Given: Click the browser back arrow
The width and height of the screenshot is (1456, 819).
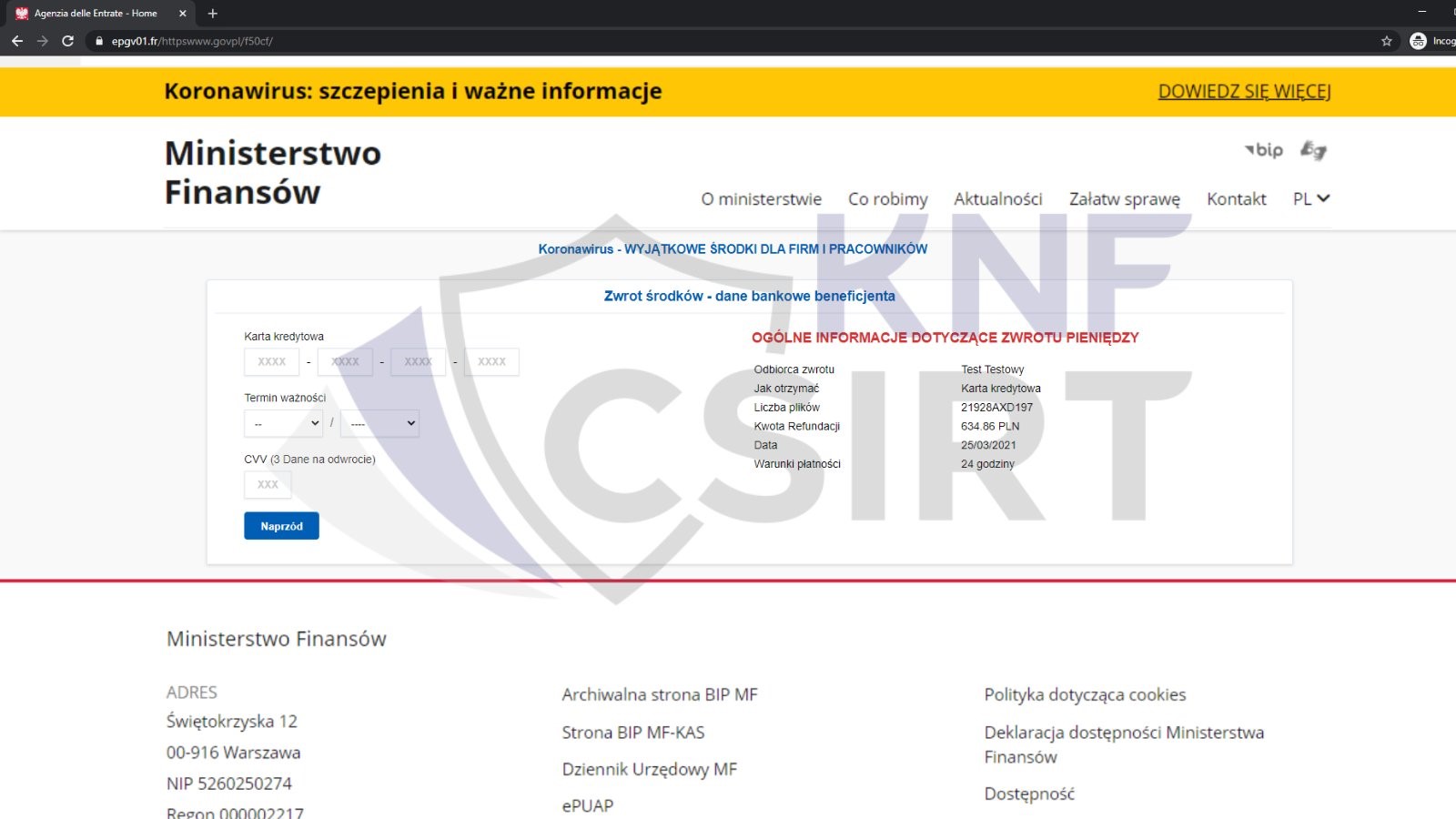Looking at the screenshot, I should 16,41.
